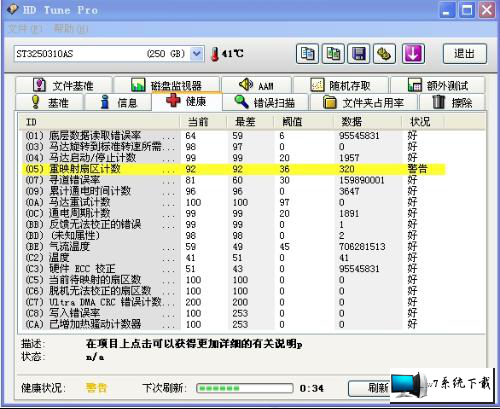Select the highlighted (05) 重映射扇区计数 row
The height and width of the screenshot is (409, 500).
[233, 169]
